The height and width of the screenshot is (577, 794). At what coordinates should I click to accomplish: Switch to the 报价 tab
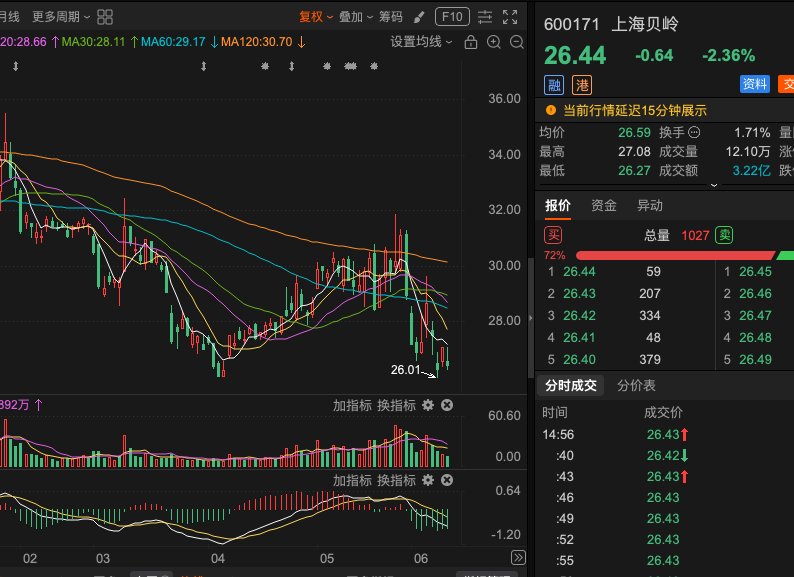coord(558,206)
